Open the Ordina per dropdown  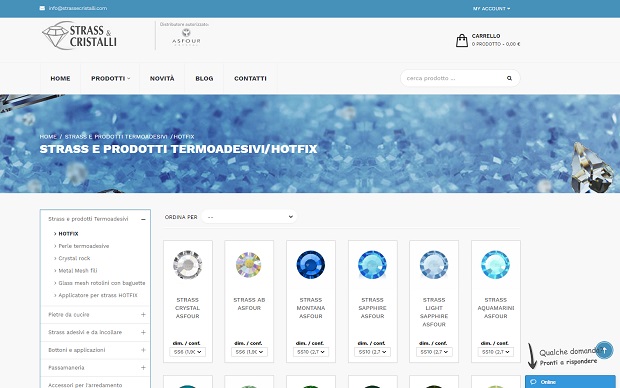(249, 217)
